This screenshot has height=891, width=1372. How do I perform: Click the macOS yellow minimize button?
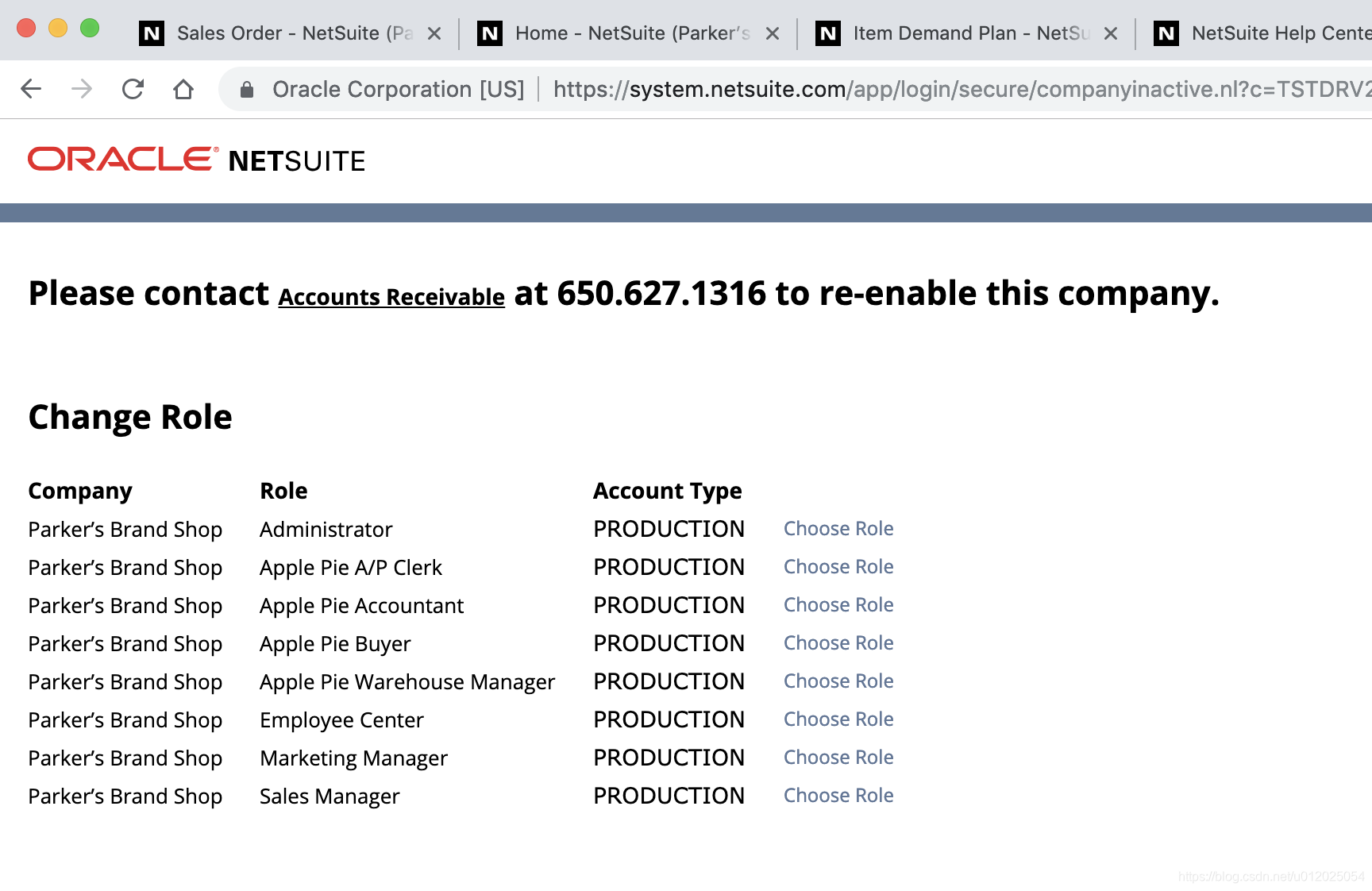tap(58, 28)
